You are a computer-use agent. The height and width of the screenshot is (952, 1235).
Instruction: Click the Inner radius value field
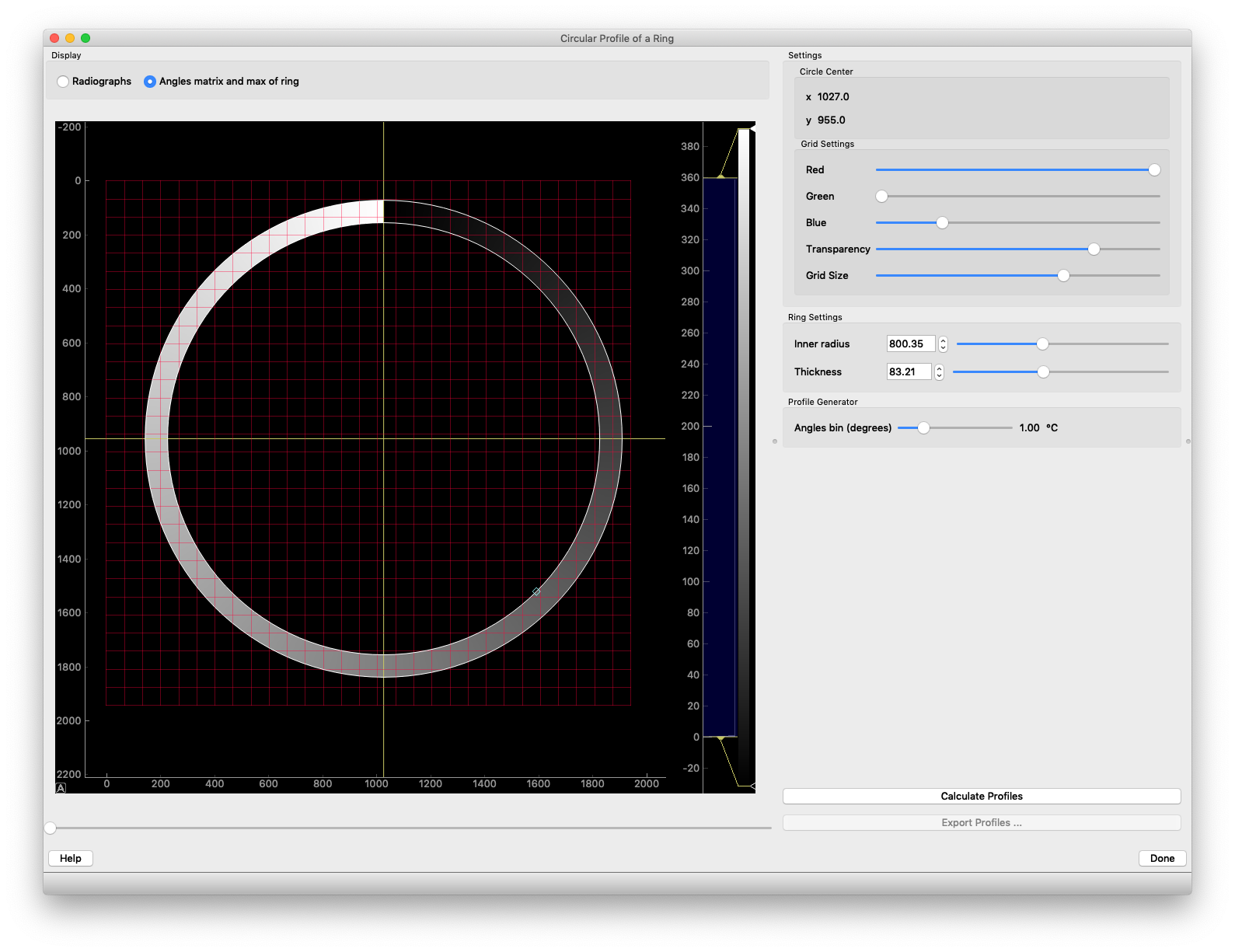click(x=910, y=344)
